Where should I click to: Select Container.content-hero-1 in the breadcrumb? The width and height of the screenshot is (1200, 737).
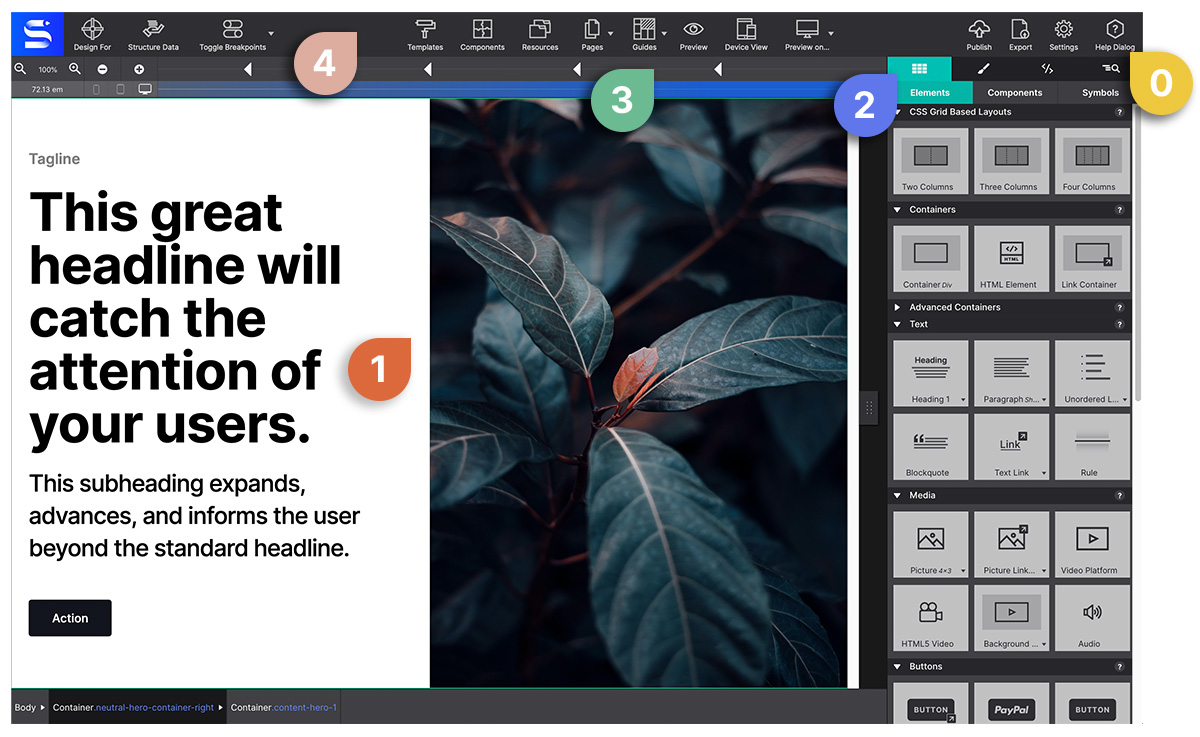point(284,707)
